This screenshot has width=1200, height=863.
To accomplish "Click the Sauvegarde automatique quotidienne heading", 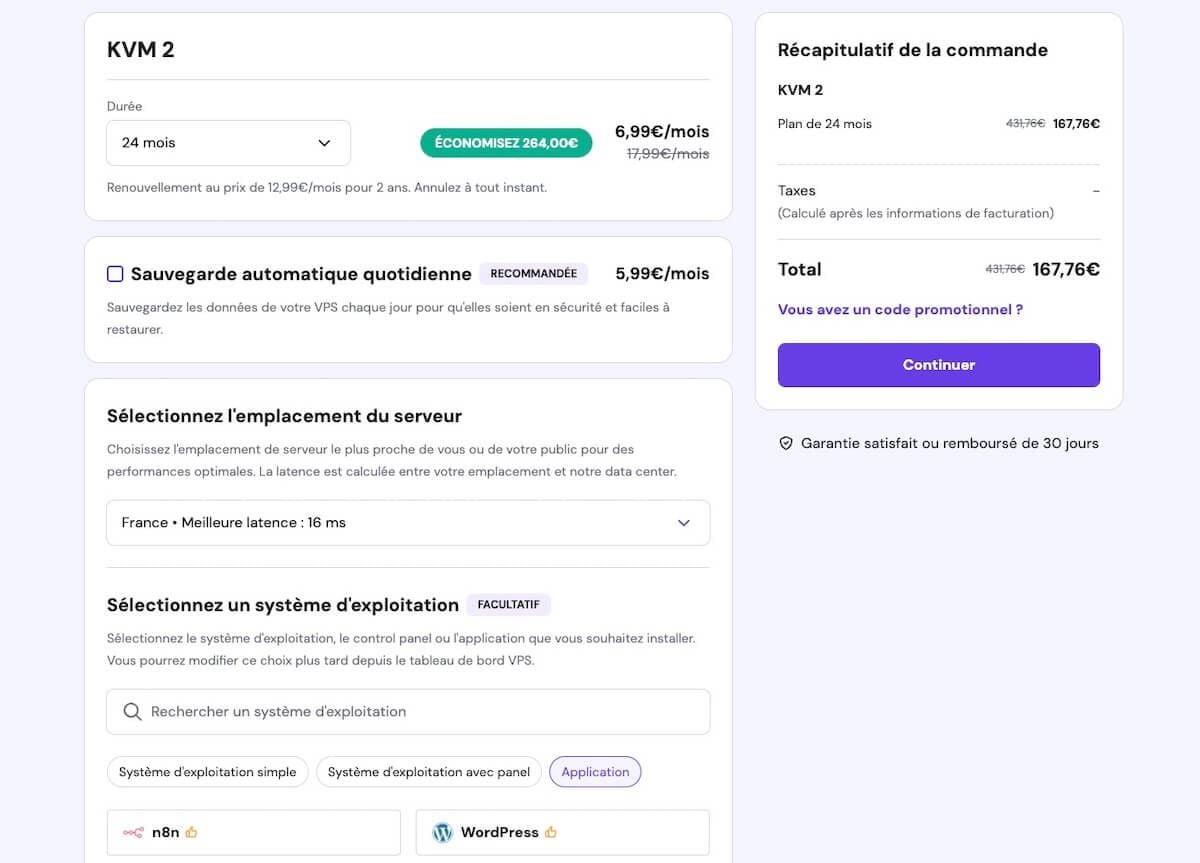I will (x=301, y=274).
